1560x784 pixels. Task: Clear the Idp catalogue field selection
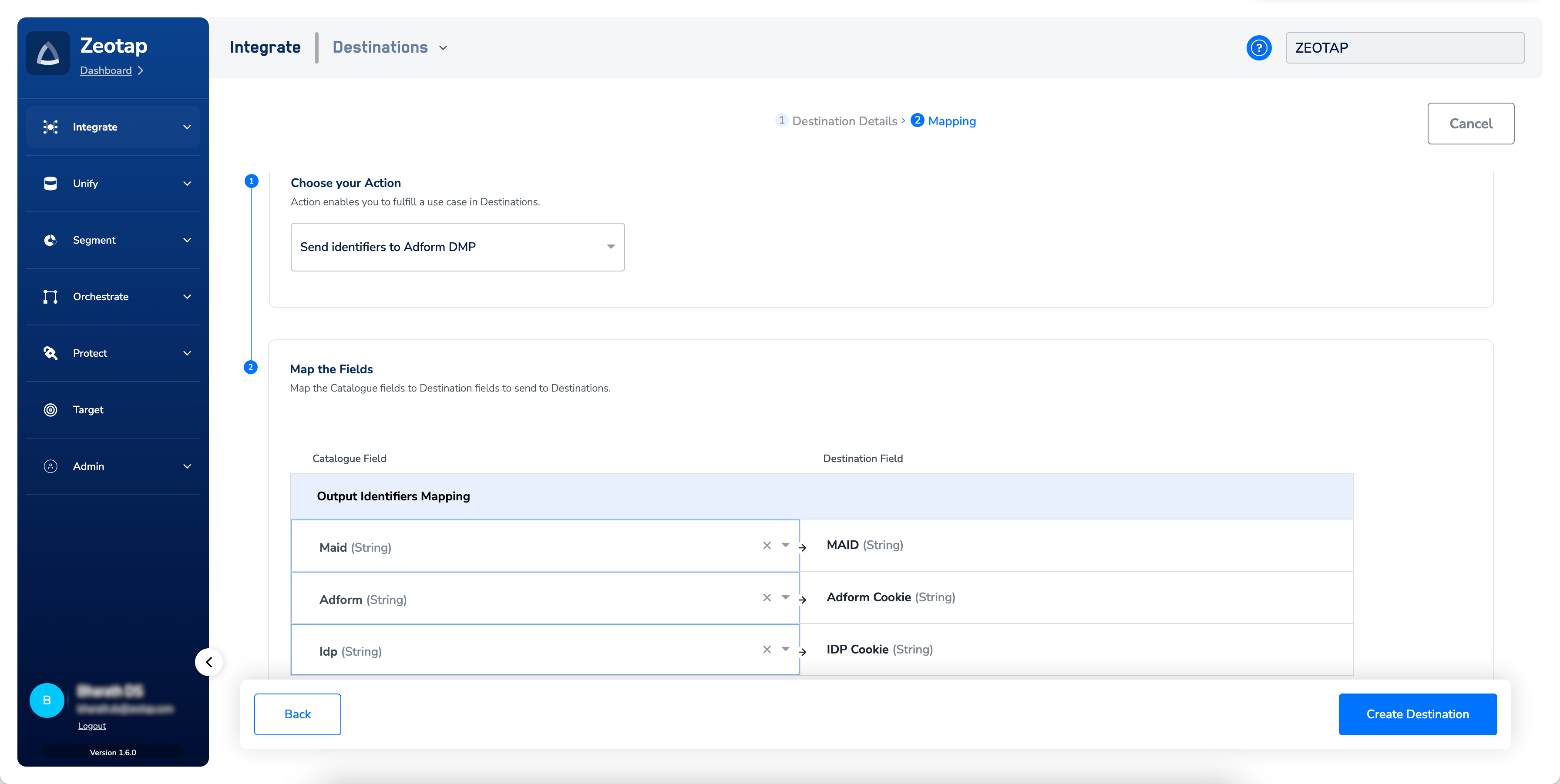[767, 650]
